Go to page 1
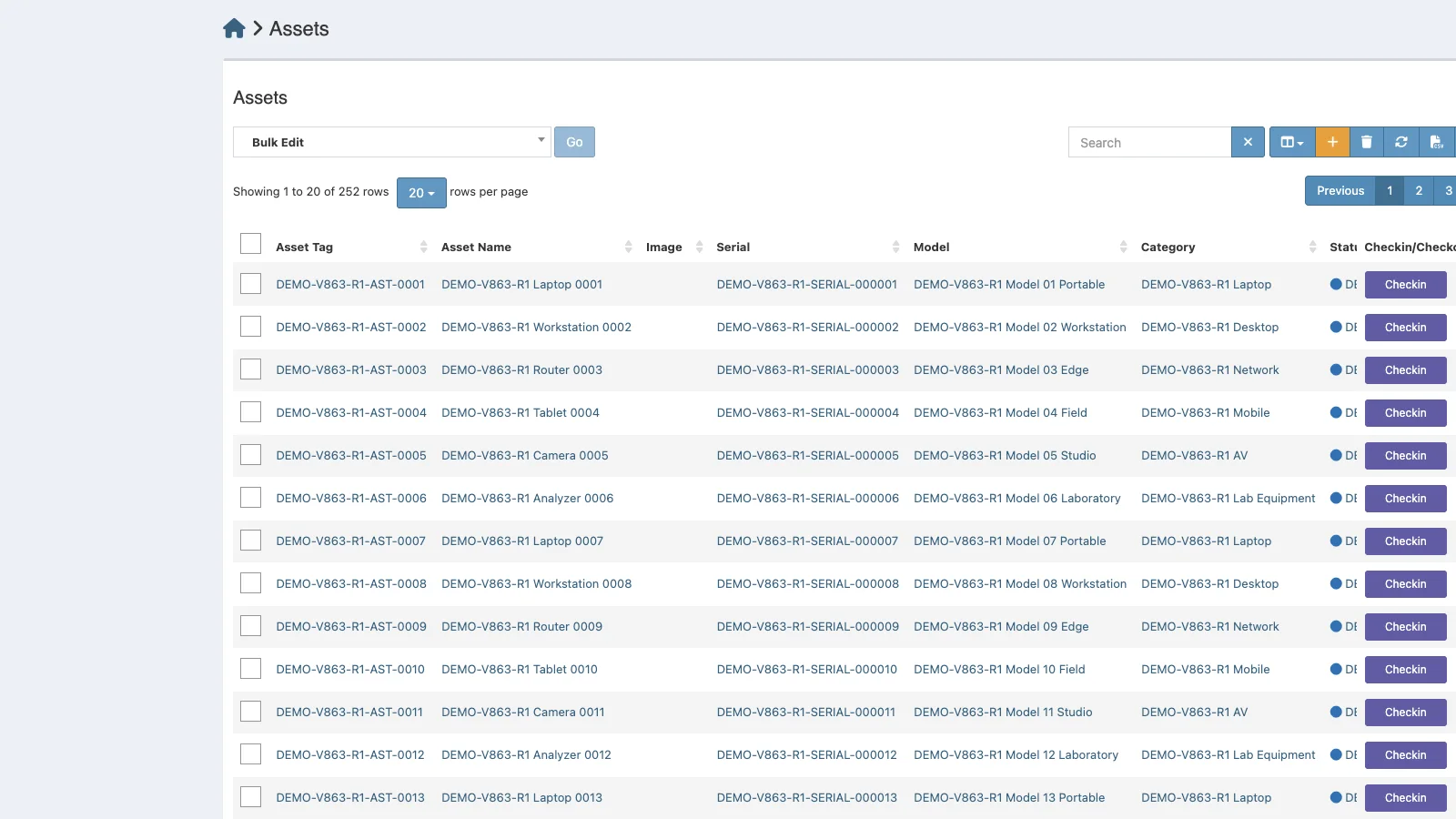The height and width of the screenshot is (819, 1456). 1390,190
